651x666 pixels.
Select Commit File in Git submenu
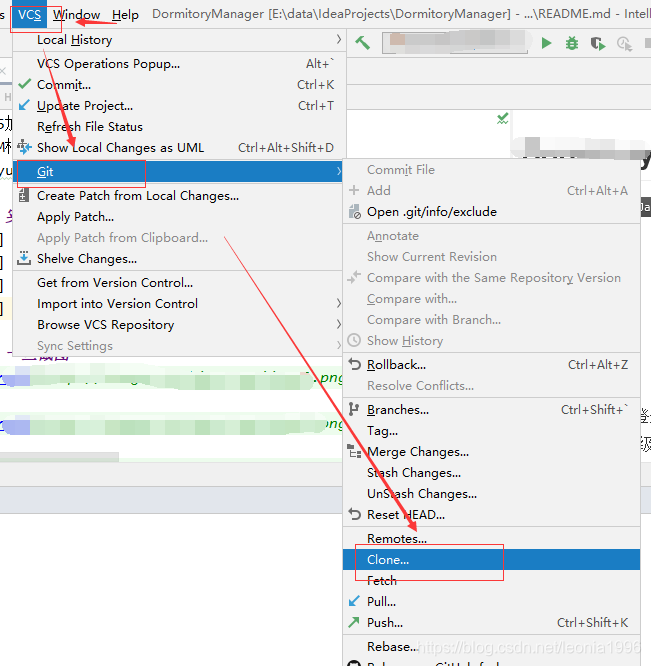click(x=491, y=170)
